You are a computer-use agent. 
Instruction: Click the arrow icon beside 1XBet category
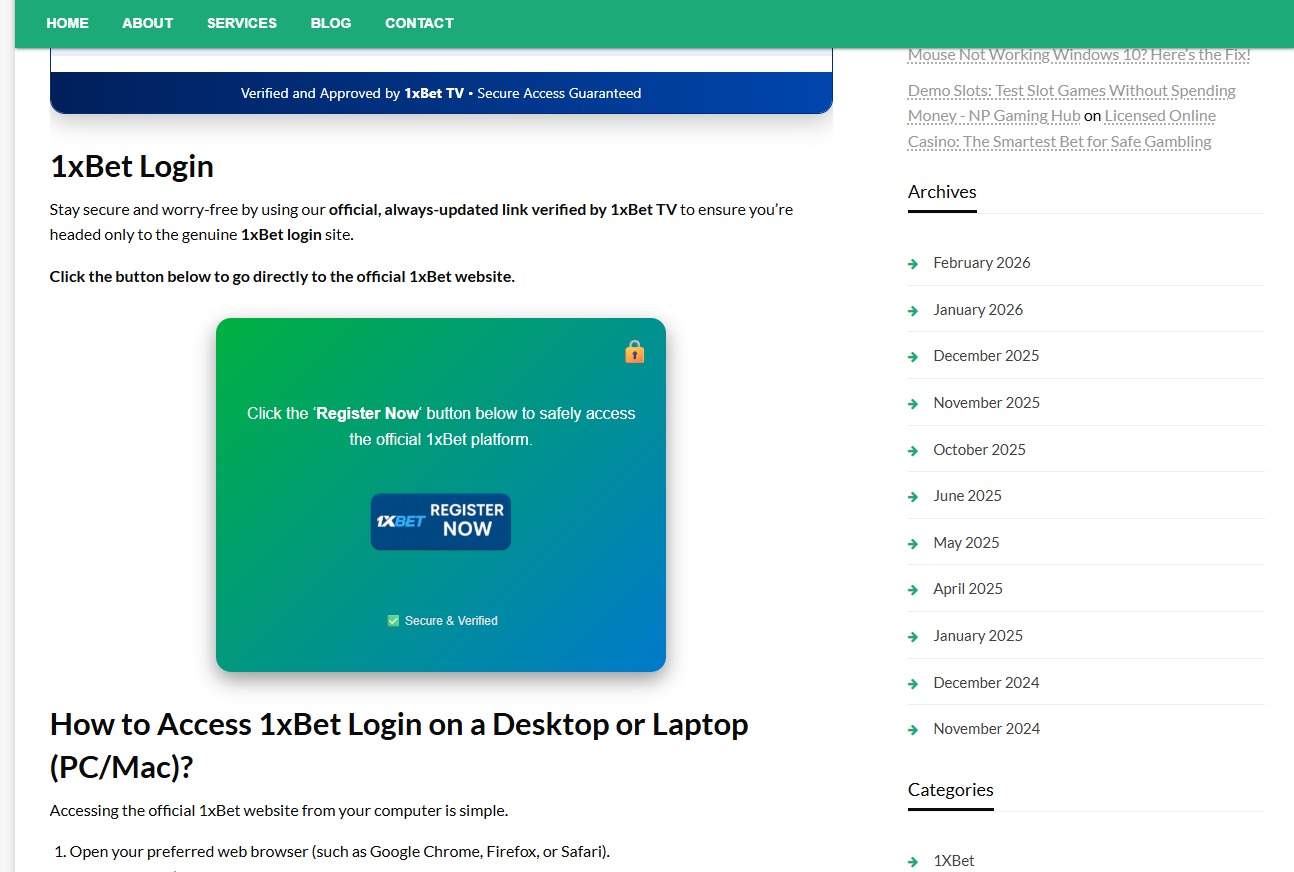point(913,862)
